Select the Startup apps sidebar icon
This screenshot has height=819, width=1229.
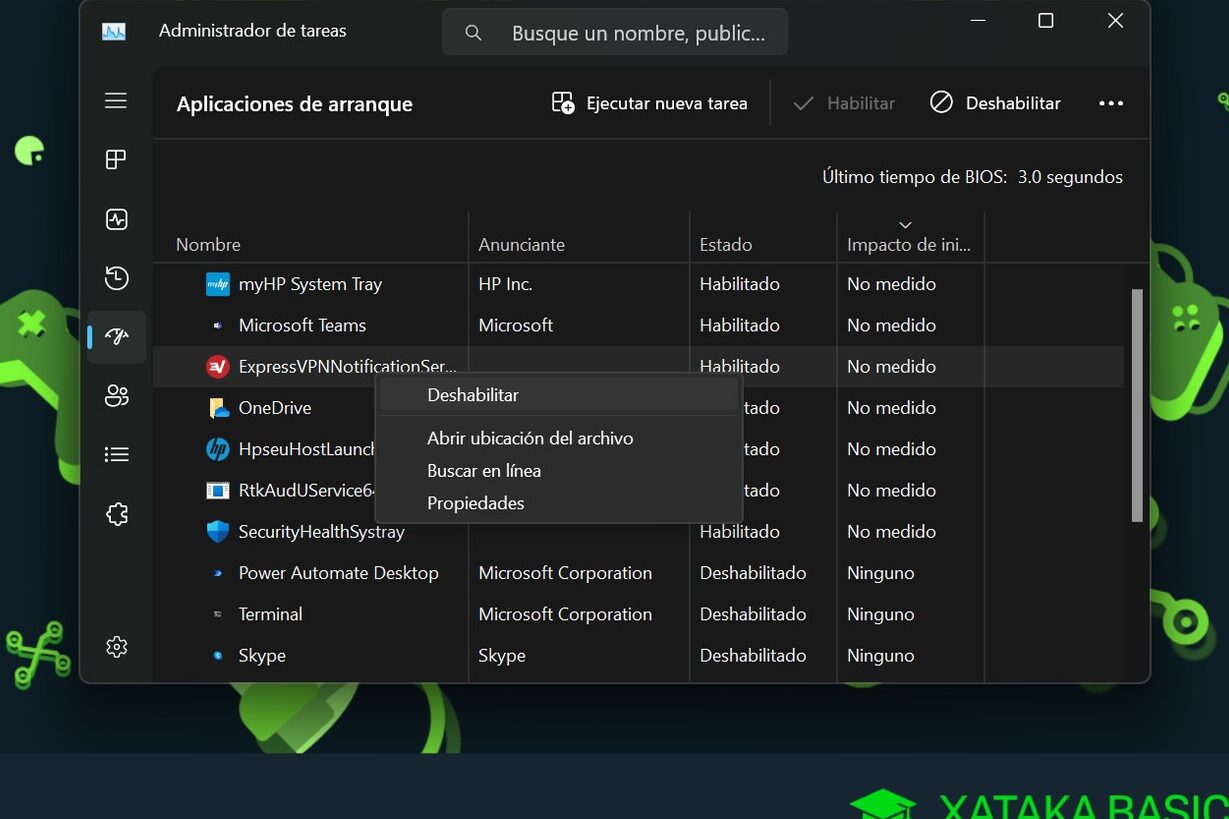pyautogui.click(x=115, y=337)
